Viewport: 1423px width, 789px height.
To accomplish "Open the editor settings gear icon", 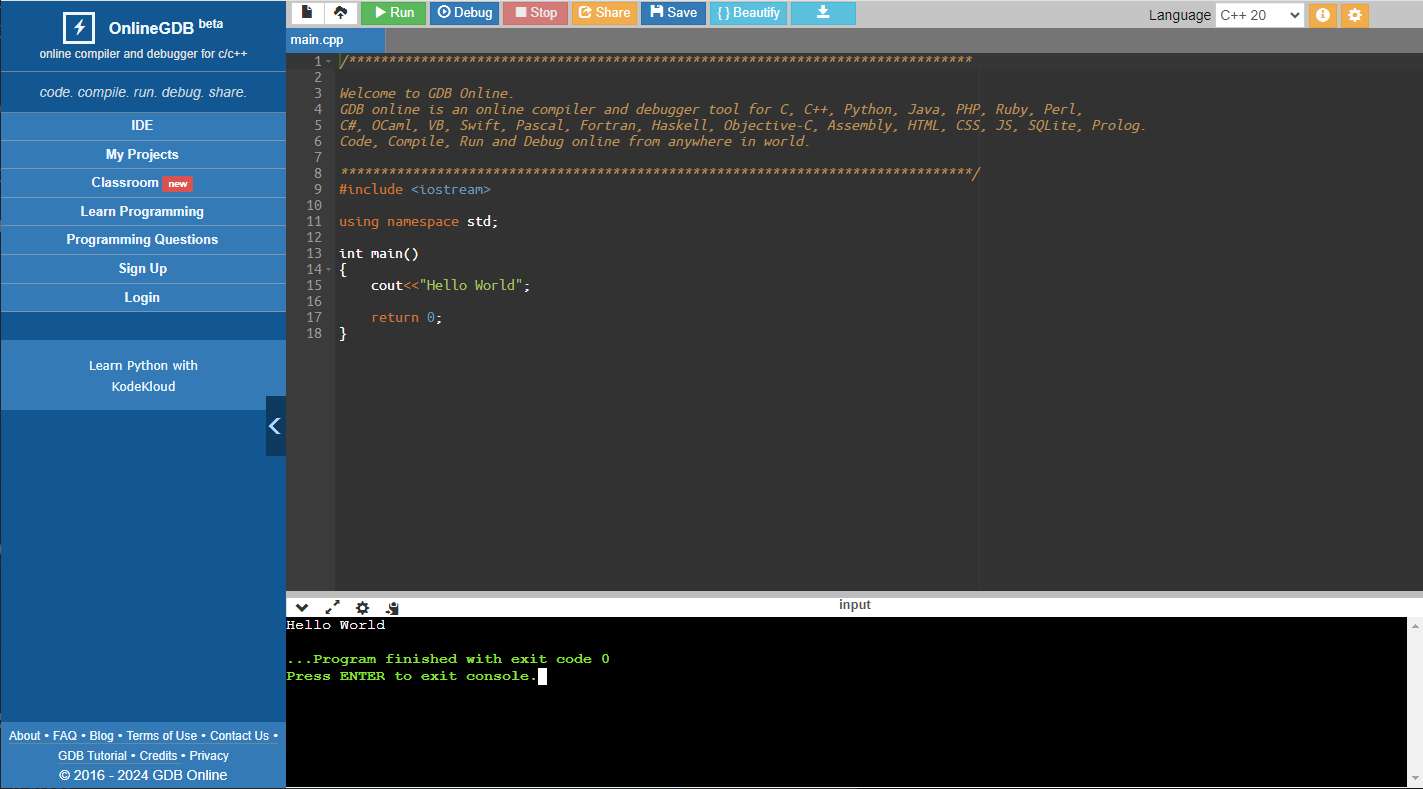I will [x=1355, y=15].
